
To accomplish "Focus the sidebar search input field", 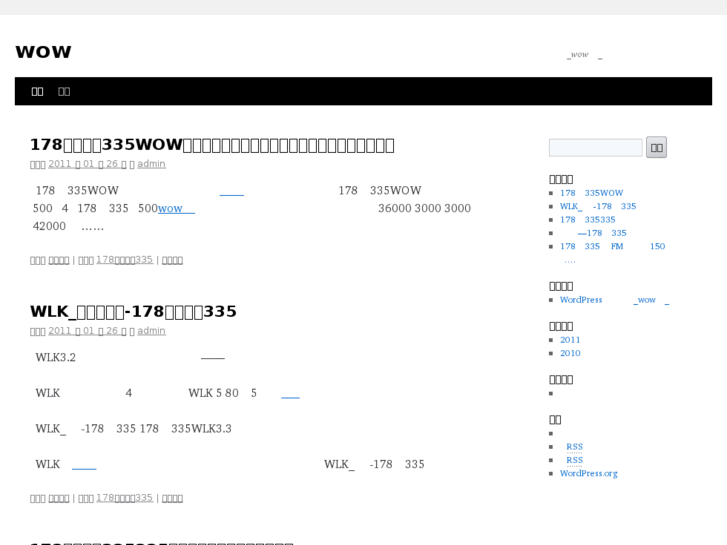I will [x=595, y=147].
